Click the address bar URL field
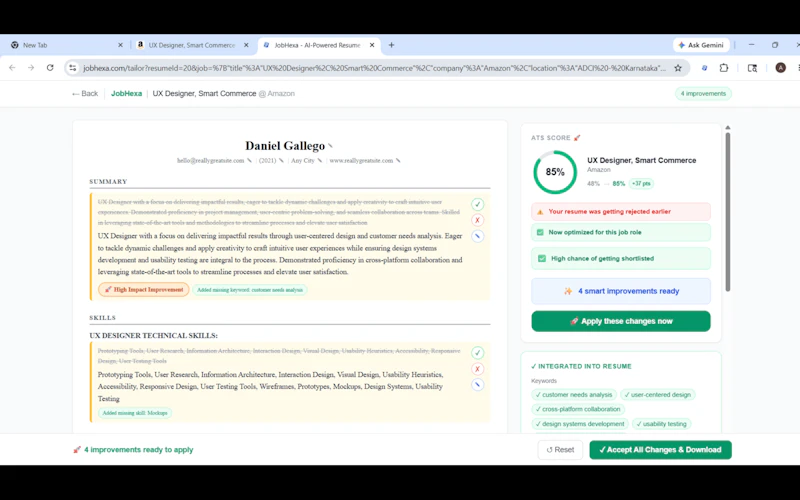800x500 pixels. [374, 68]
